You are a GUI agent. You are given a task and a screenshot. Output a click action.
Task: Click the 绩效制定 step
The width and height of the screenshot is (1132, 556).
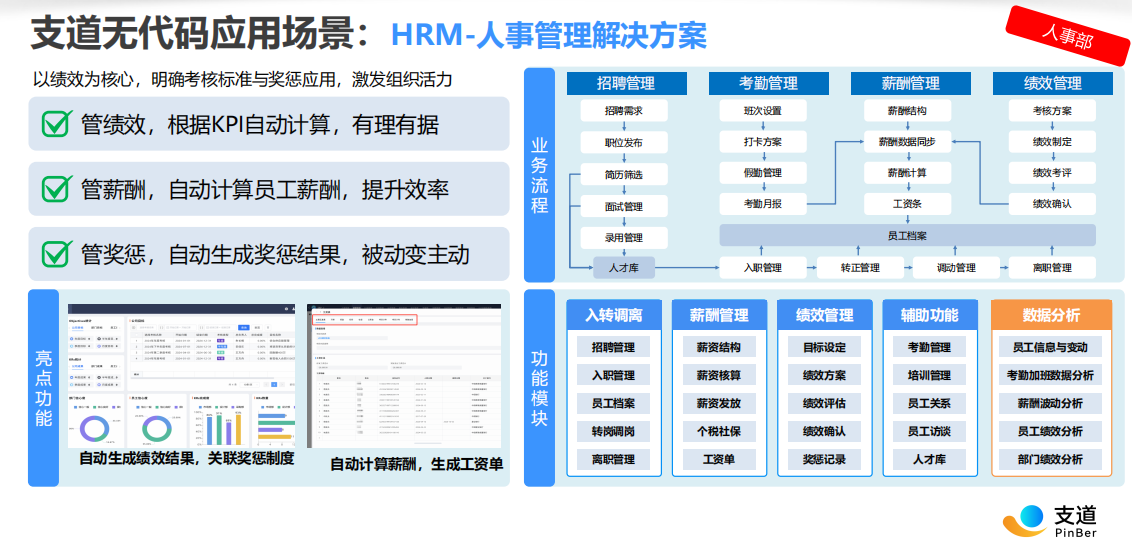1052,142
